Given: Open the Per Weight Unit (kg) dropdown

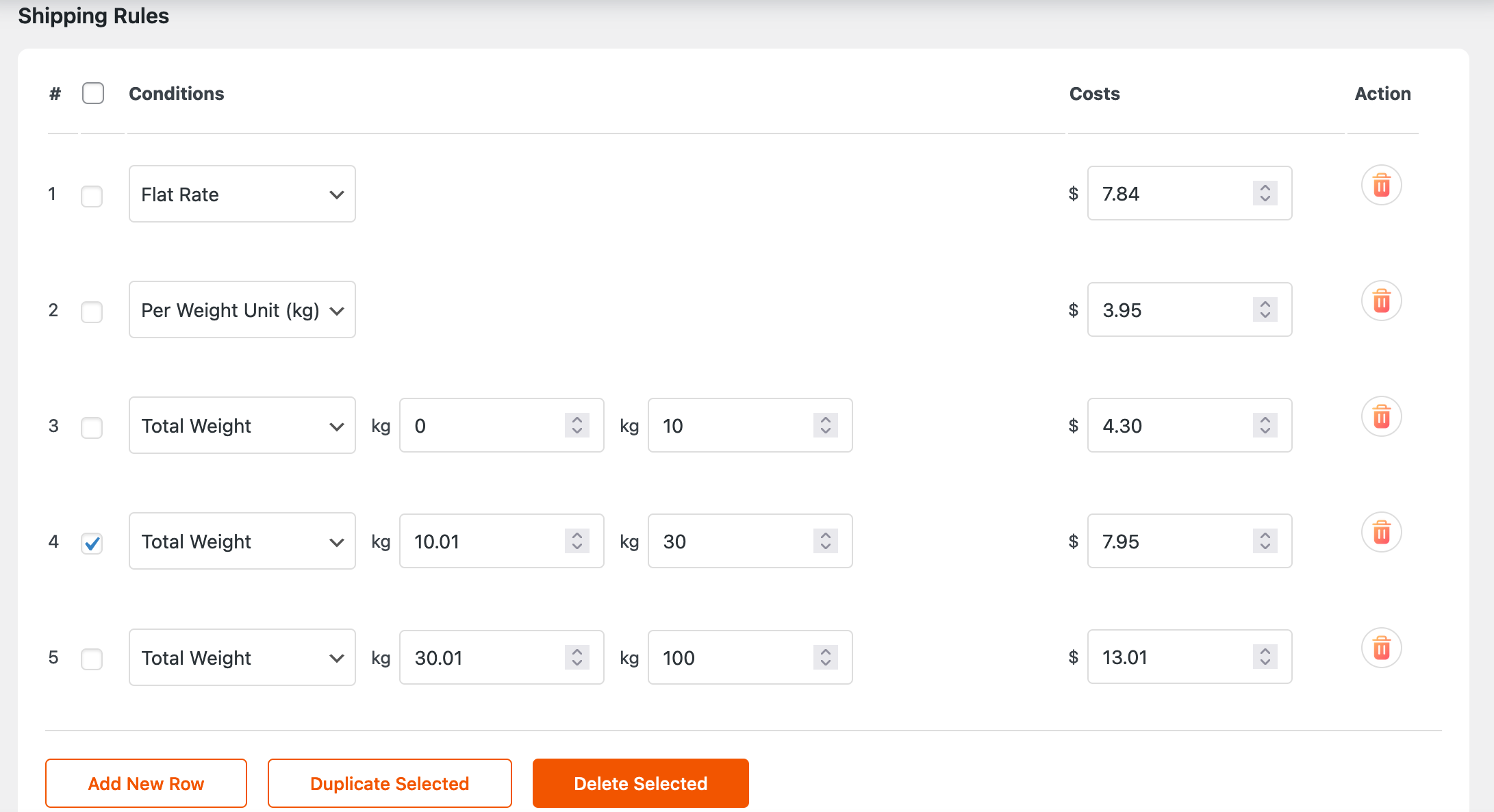Looking at the screenshot, I should click(242, 309).
